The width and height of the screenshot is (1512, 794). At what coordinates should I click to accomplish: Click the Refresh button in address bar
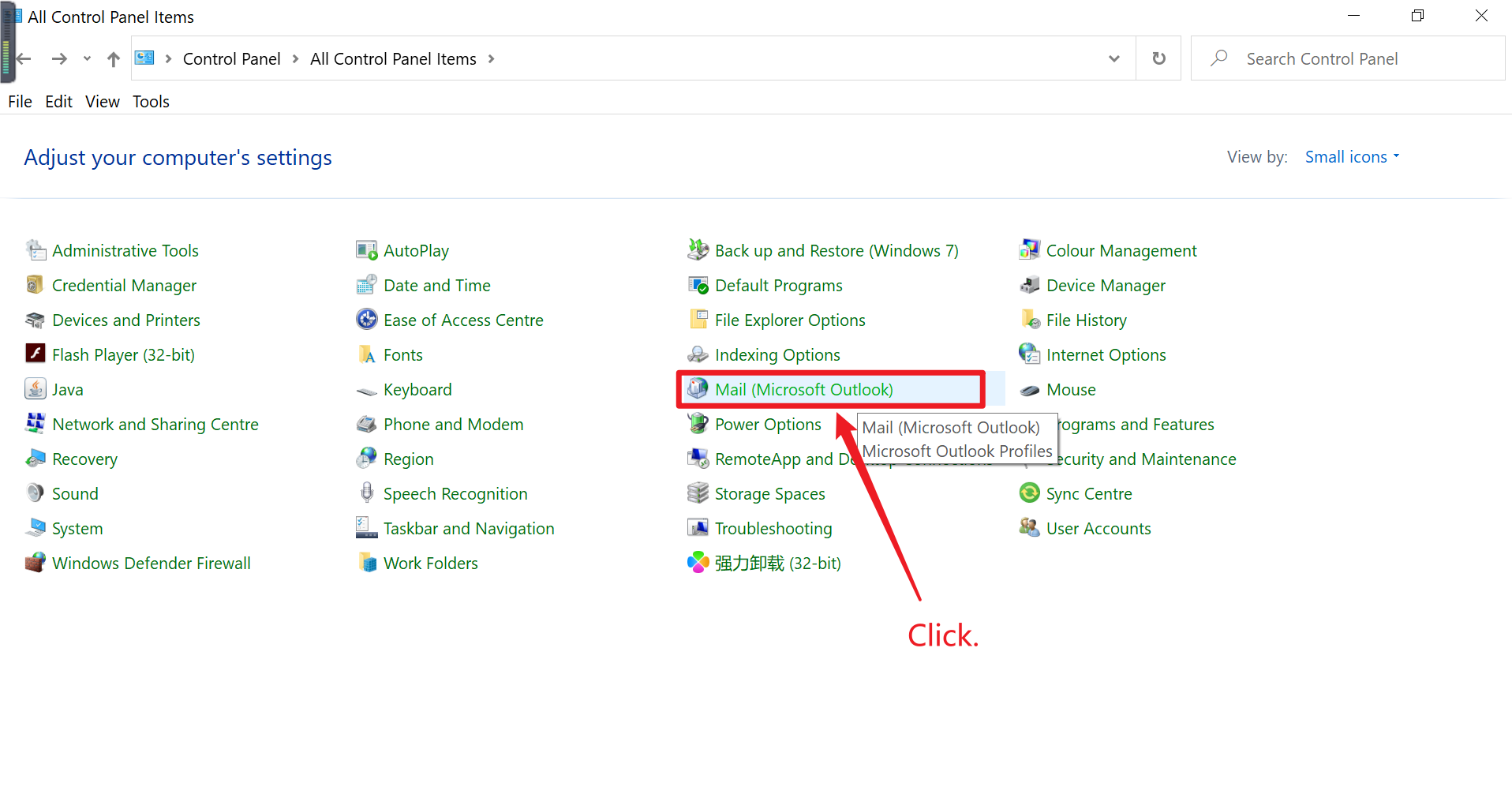point(1158,58)
